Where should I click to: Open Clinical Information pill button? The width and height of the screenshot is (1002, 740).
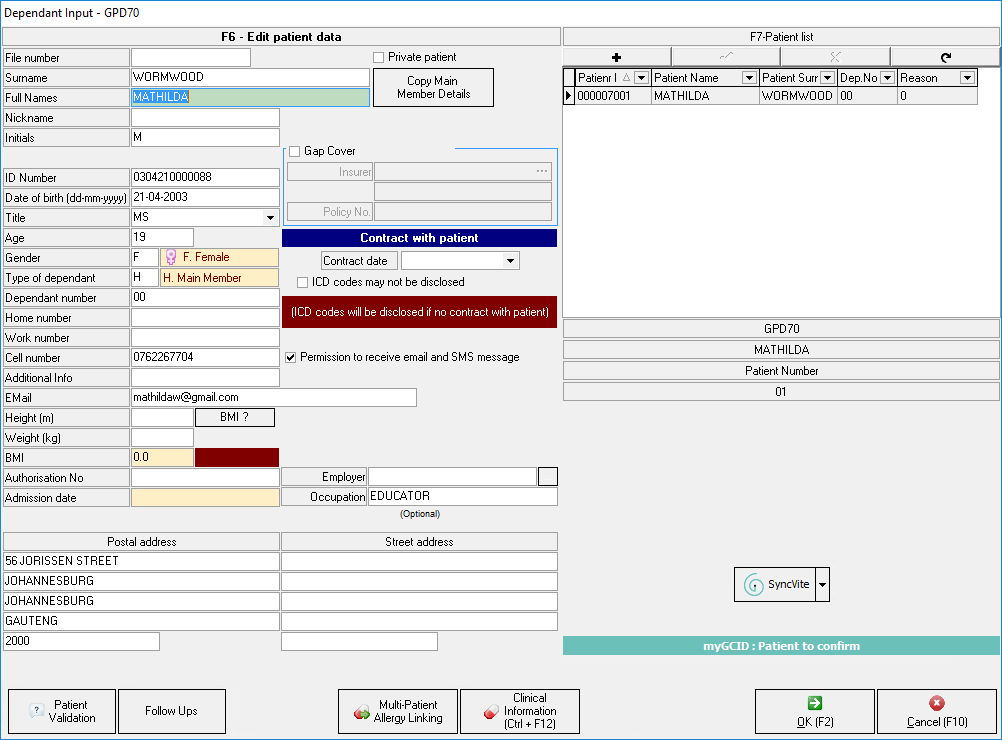(x=520, y=711)
